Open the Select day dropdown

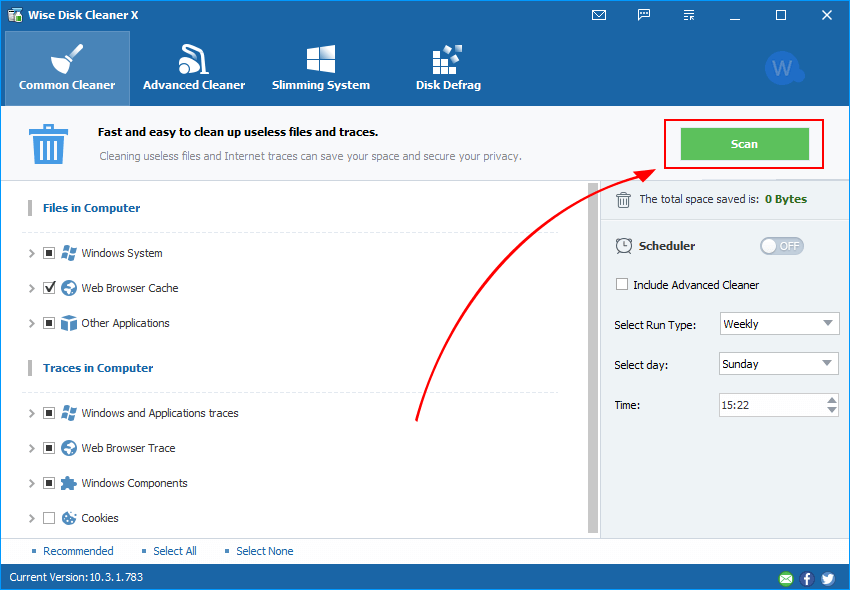tap(778, 364)
